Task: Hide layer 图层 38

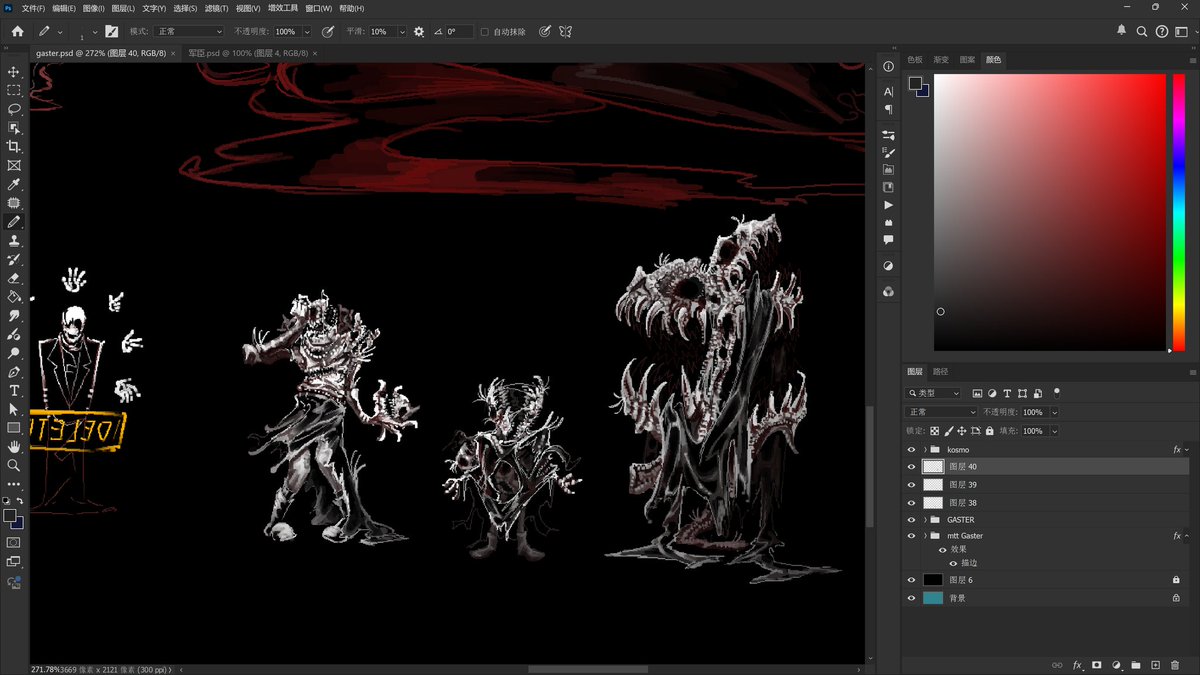Action: coord(911,503)
